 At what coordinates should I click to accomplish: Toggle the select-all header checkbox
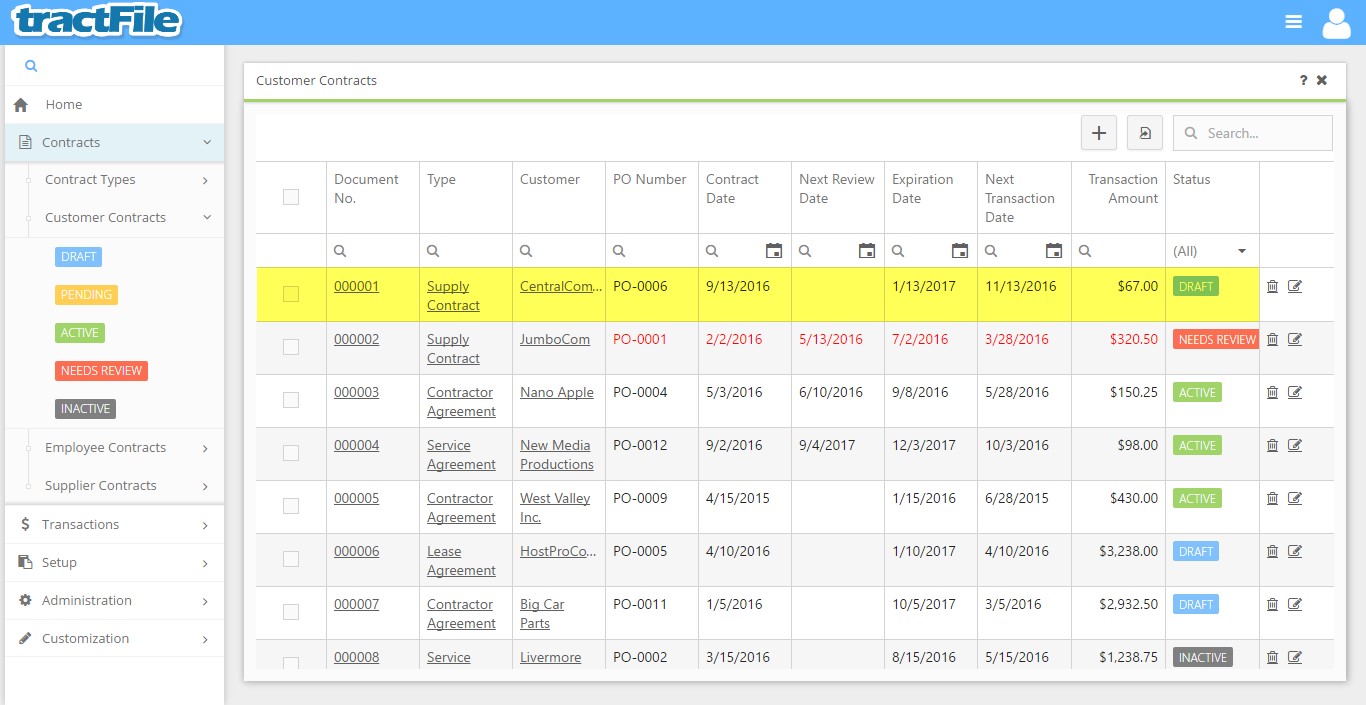click(291, 197)
